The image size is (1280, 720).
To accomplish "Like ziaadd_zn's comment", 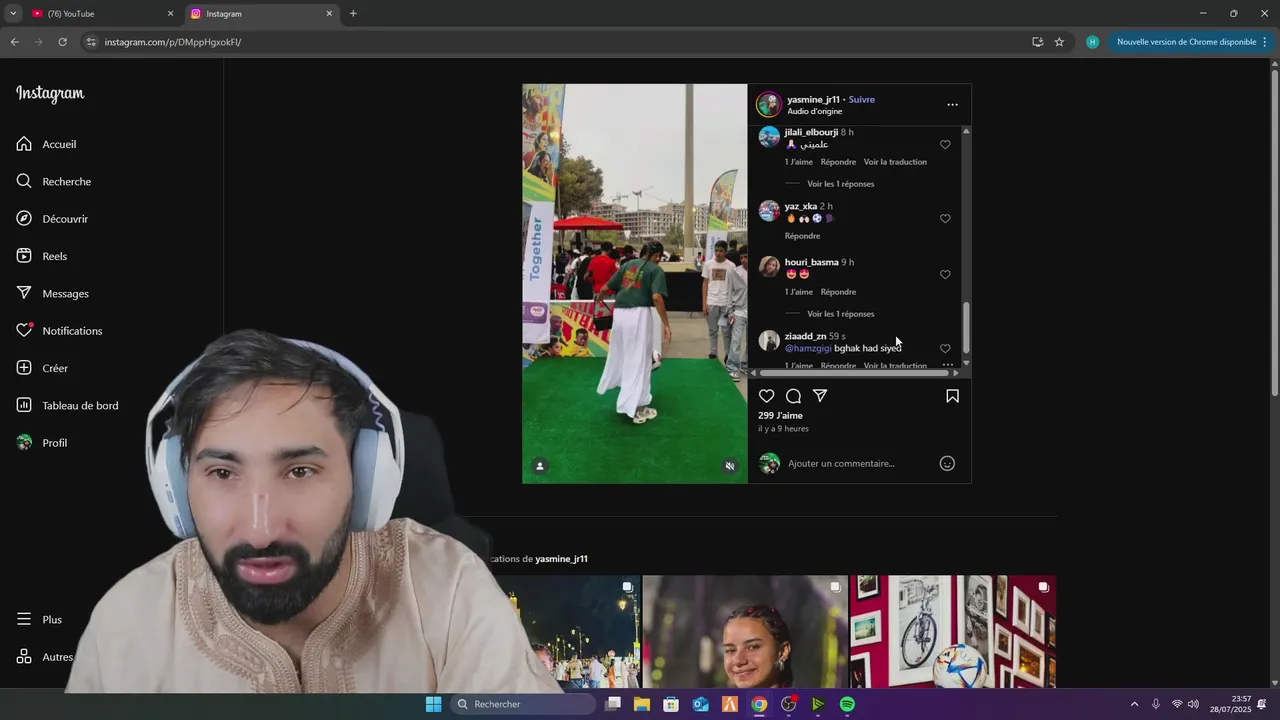I will tap(945, 349).
